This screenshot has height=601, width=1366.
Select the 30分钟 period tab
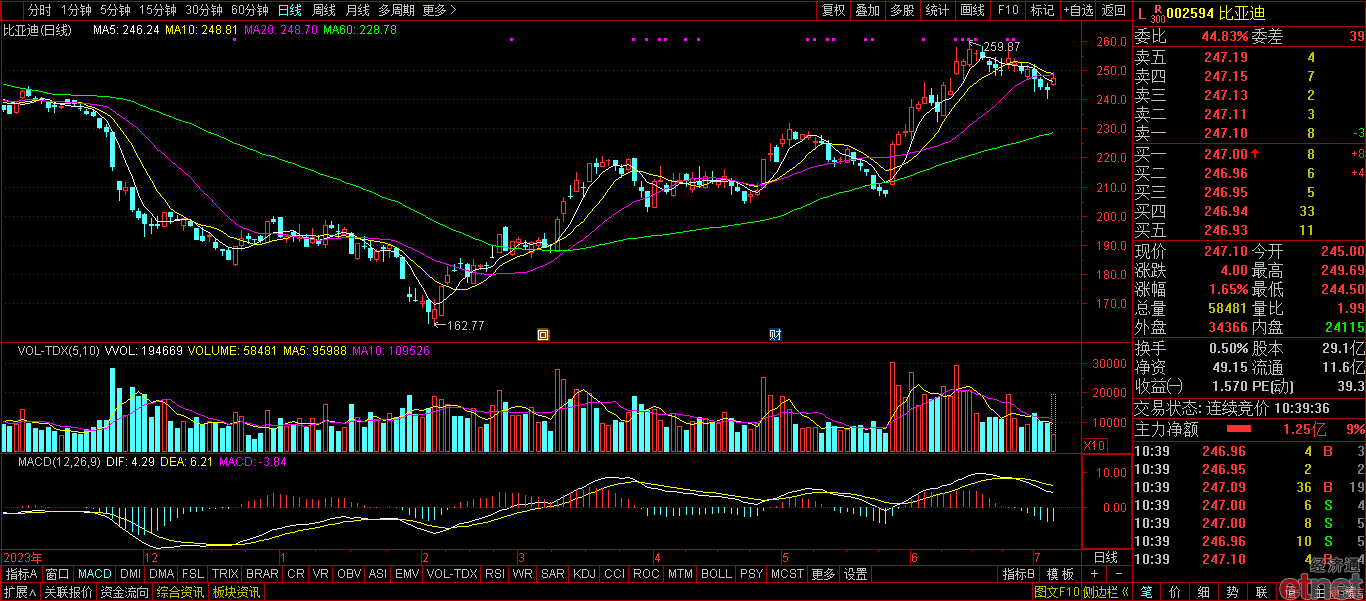(204, 10)
